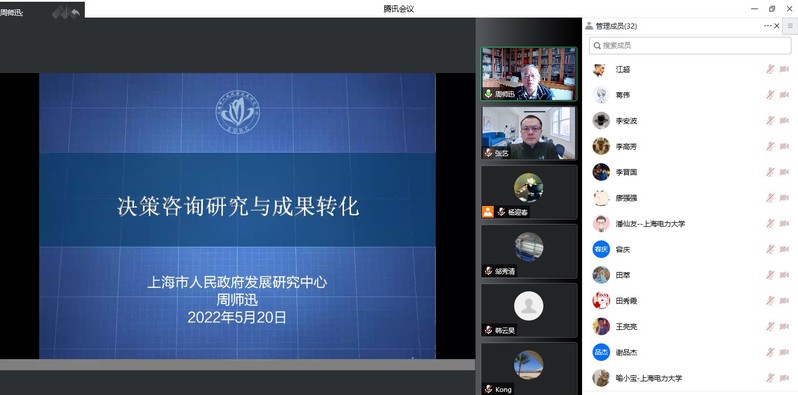Screen dimensions: 798x395
Task: Click microphone icon next to 李晋国
Action: pyautogui.click(x=770, y=172)
